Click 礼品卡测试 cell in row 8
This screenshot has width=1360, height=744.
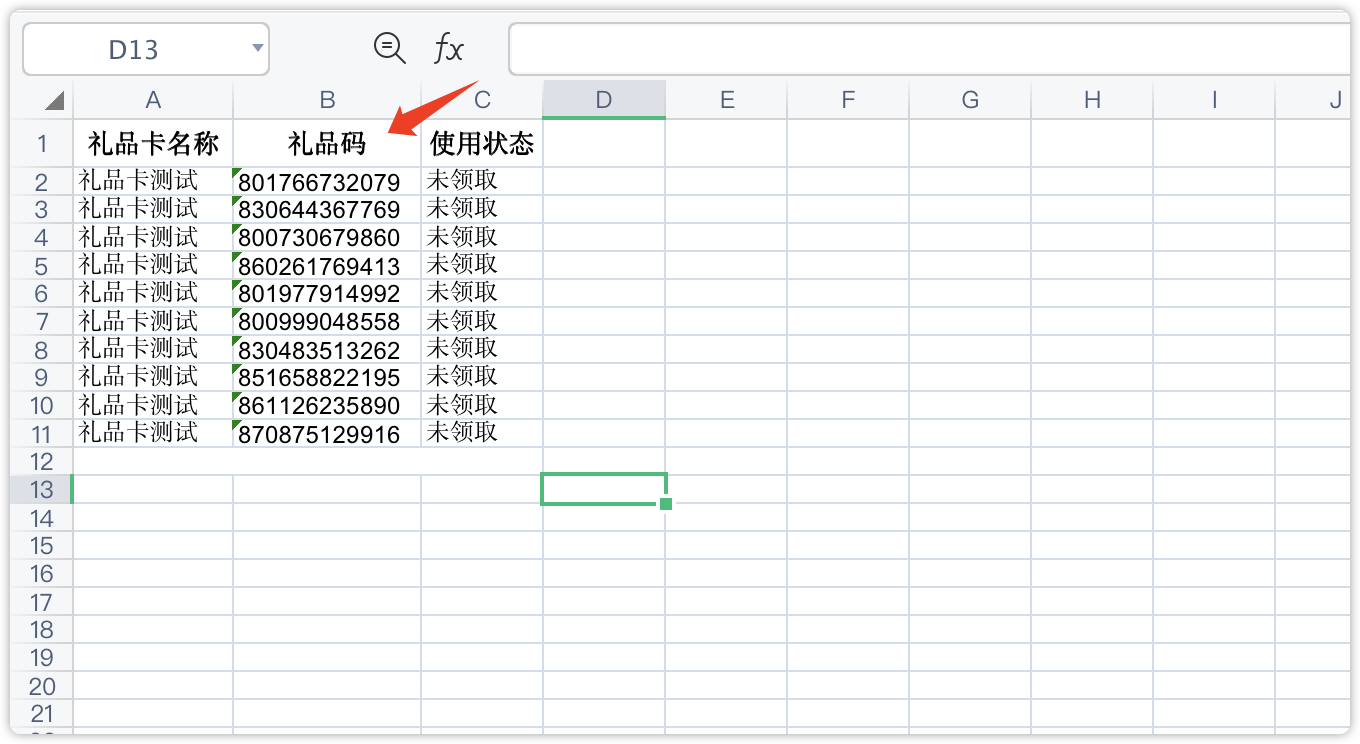(139, 349)
